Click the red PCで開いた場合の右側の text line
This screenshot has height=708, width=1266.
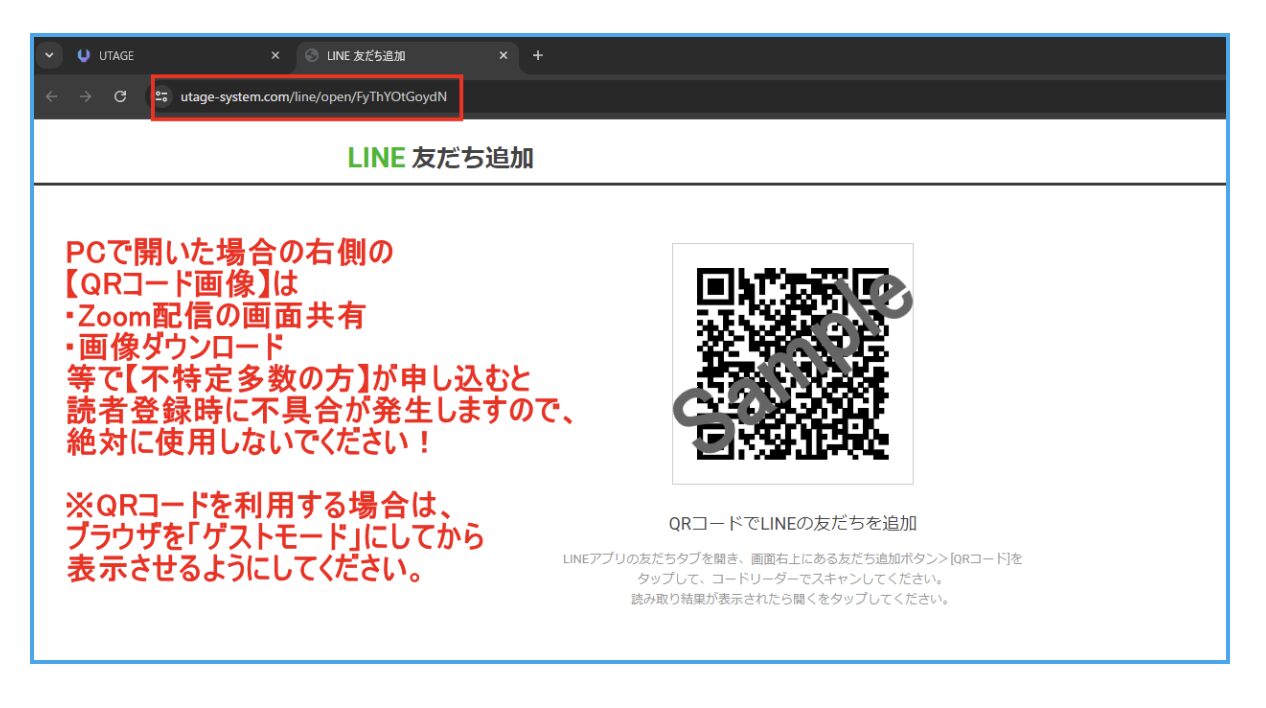(x=230, y=252)
